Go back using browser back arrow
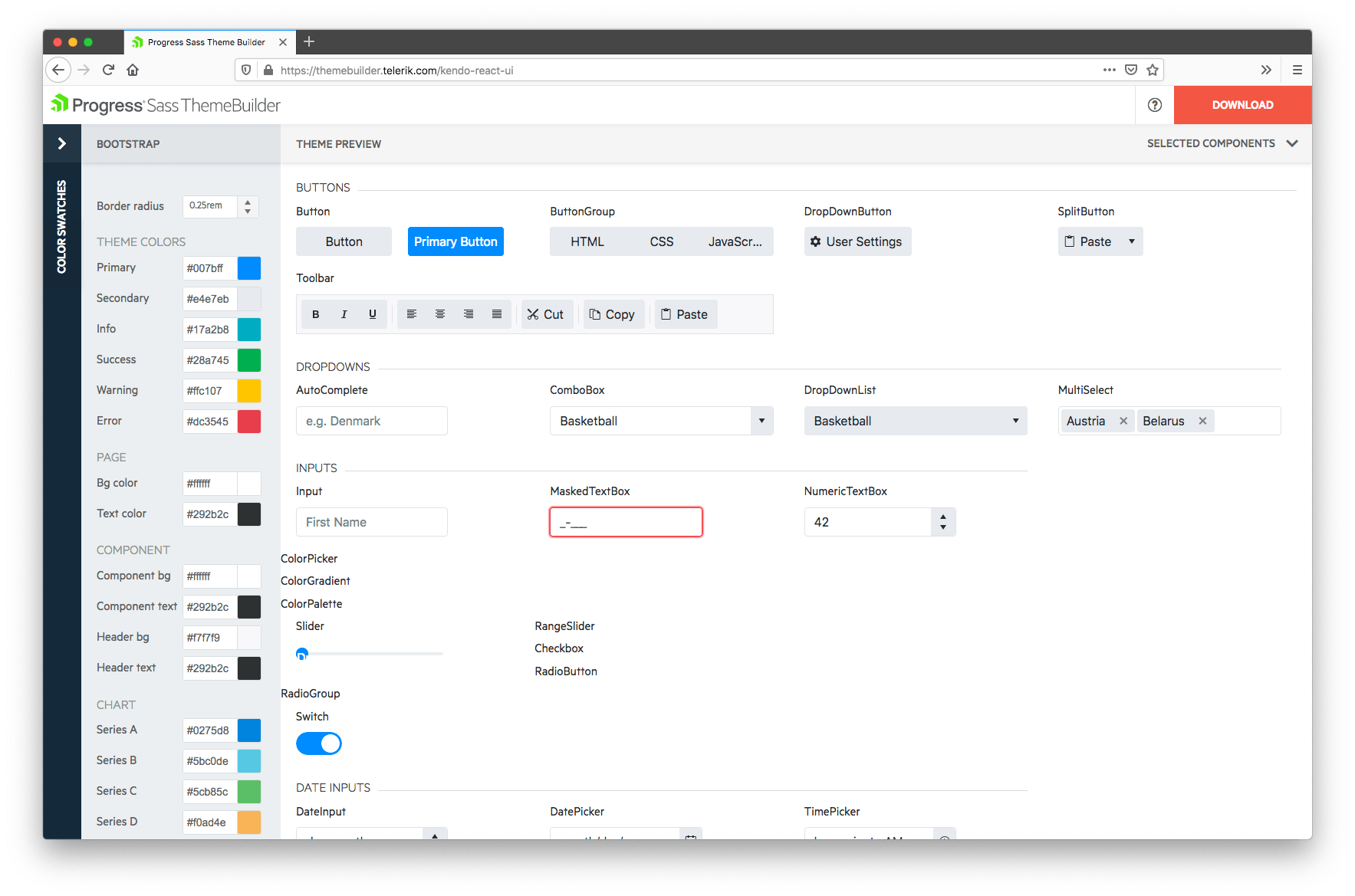 (x=58, y=70)
